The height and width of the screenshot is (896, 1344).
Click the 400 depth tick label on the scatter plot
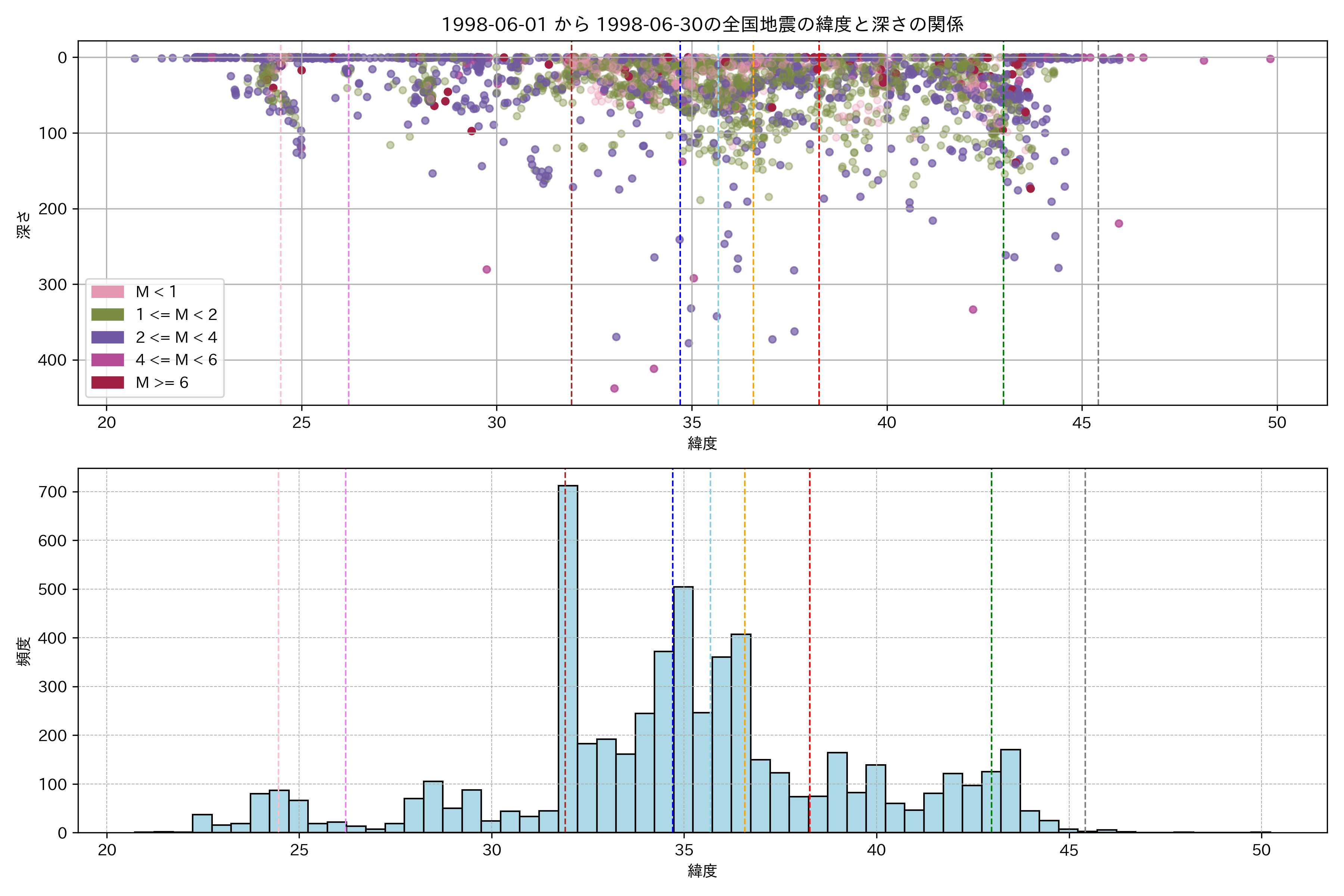point(53,360)
